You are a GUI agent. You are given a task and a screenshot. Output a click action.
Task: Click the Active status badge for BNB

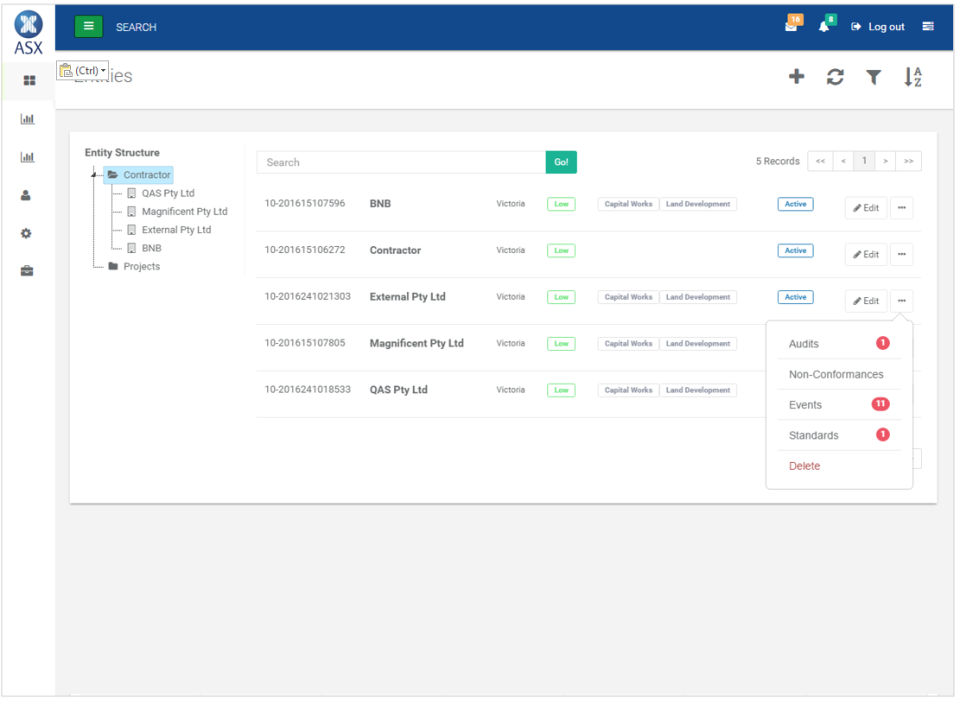(795, 204)
